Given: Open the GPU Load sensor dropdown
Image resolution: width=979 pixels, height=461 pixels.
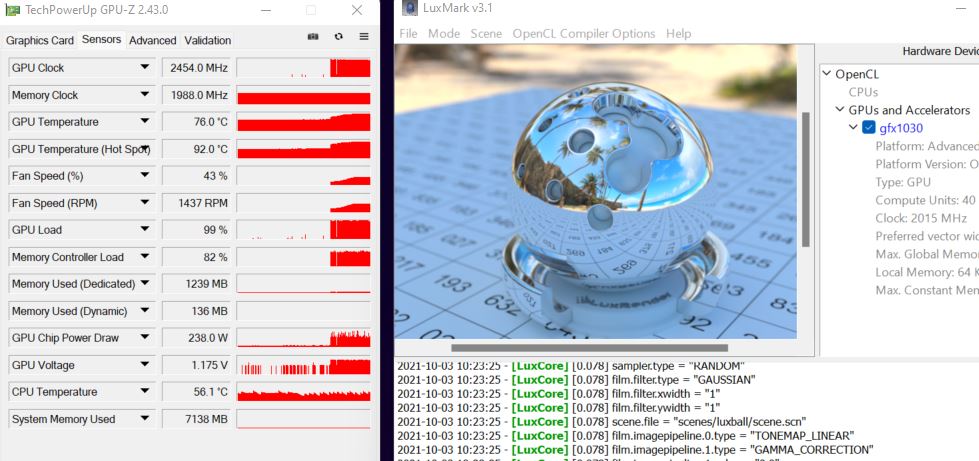Looking at the screenshot, I should pyautogui.click(x=145, y=230).
